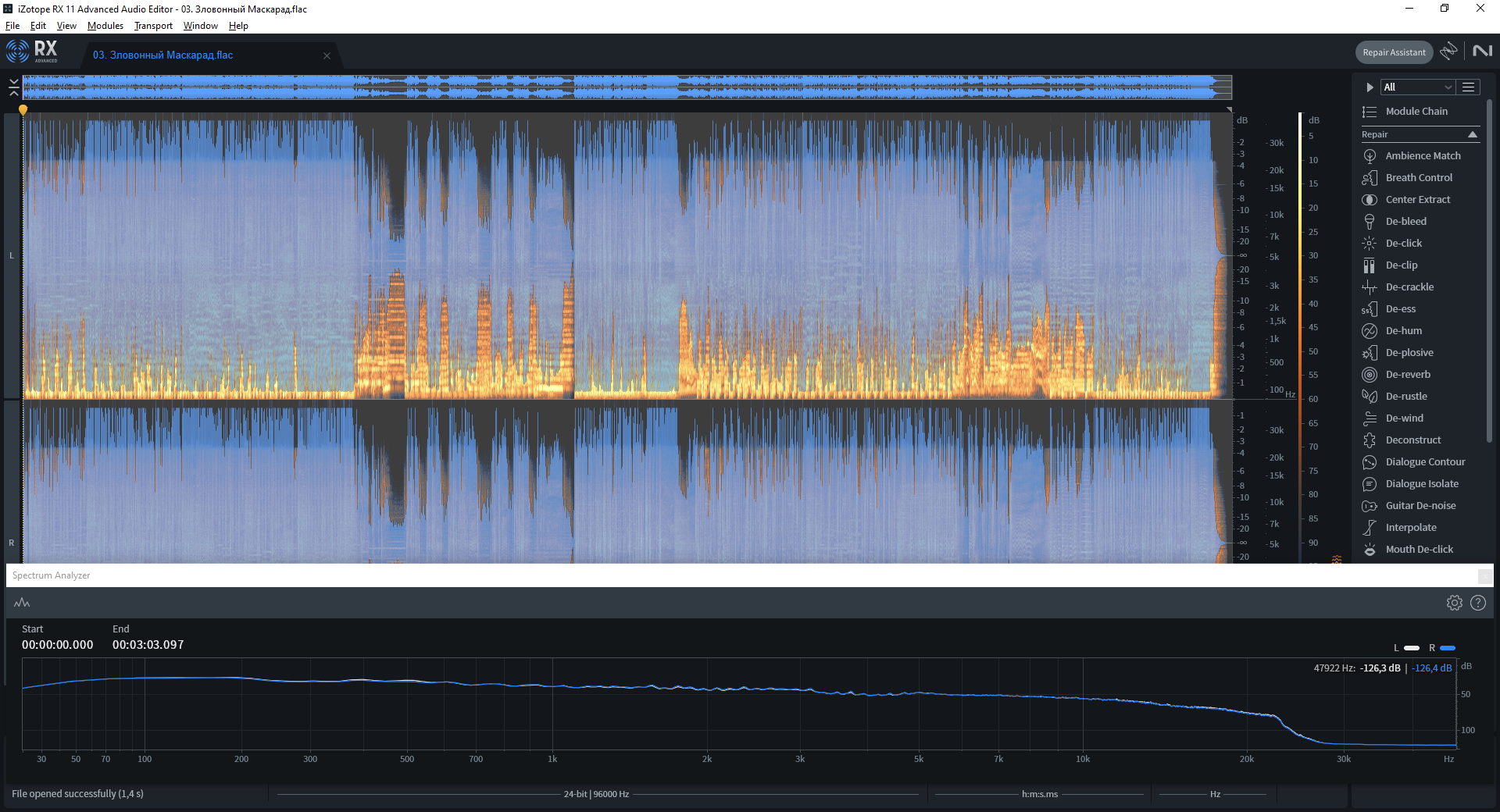Expand the module panel play arrow
1500x812 pixels.
click(x=1370, y=87)
